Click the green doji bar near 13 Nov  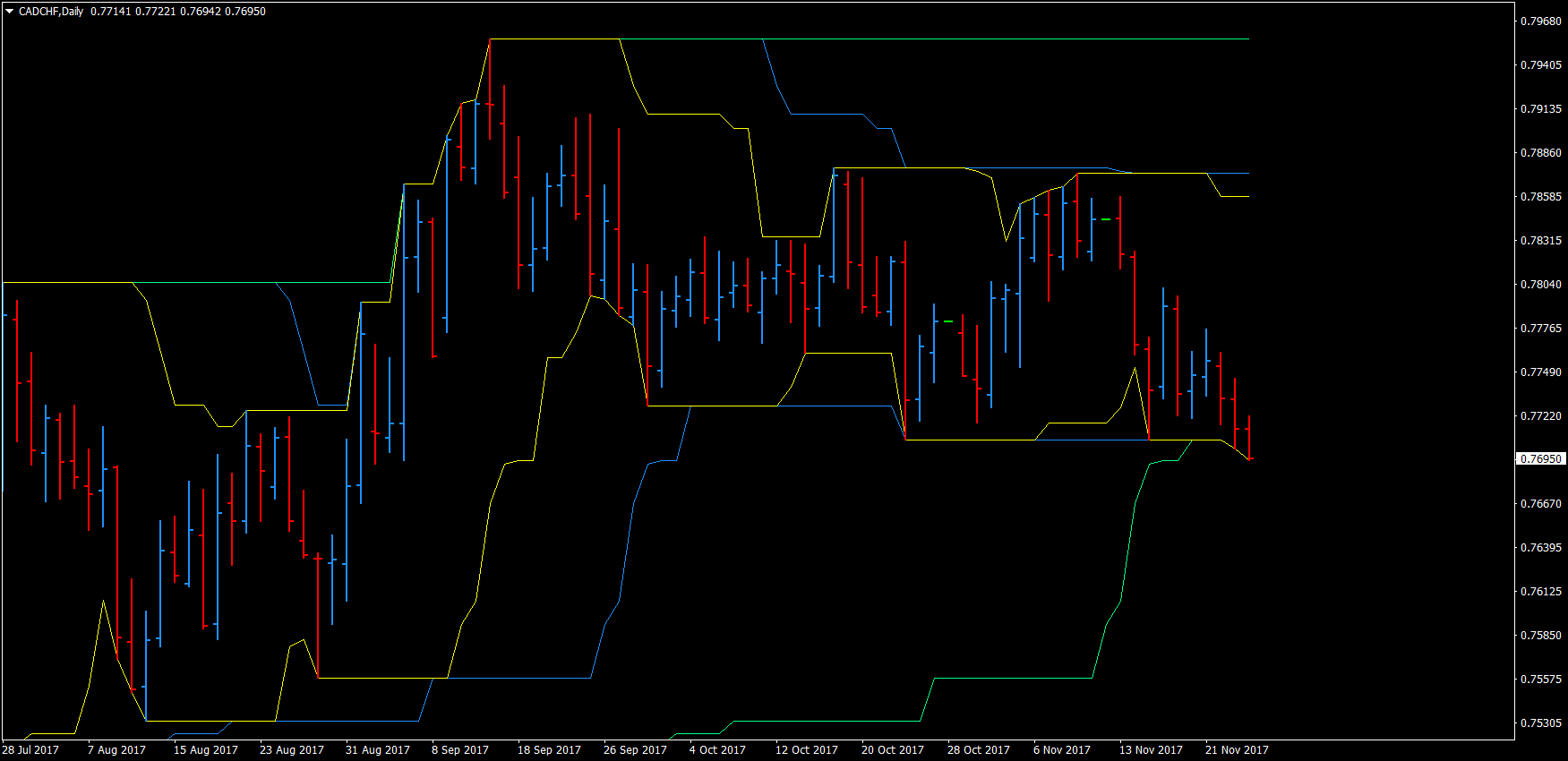pyautogui.click(x=1106, y=219)
